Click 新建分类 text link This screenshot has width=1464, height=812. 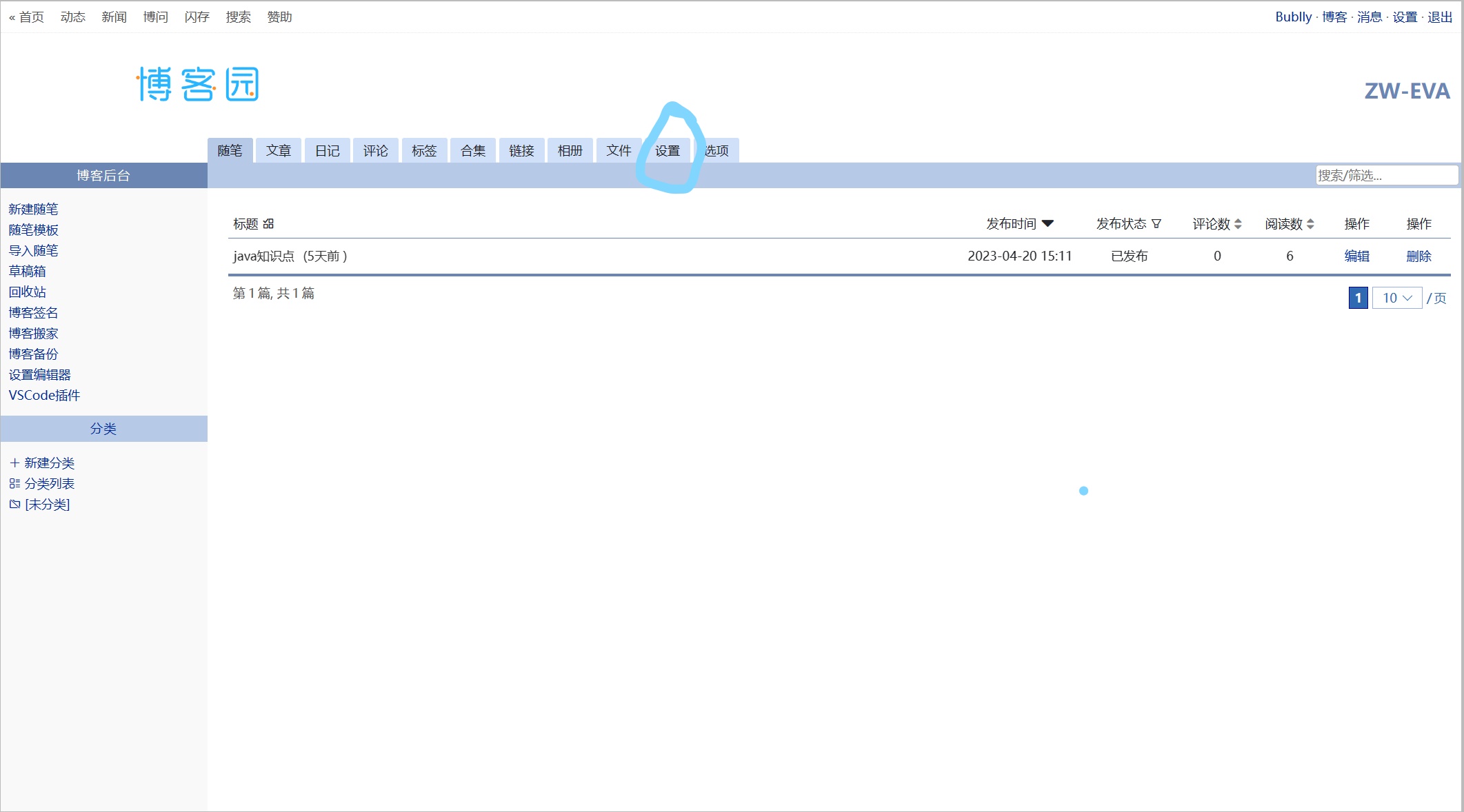(x=49, y=463)
